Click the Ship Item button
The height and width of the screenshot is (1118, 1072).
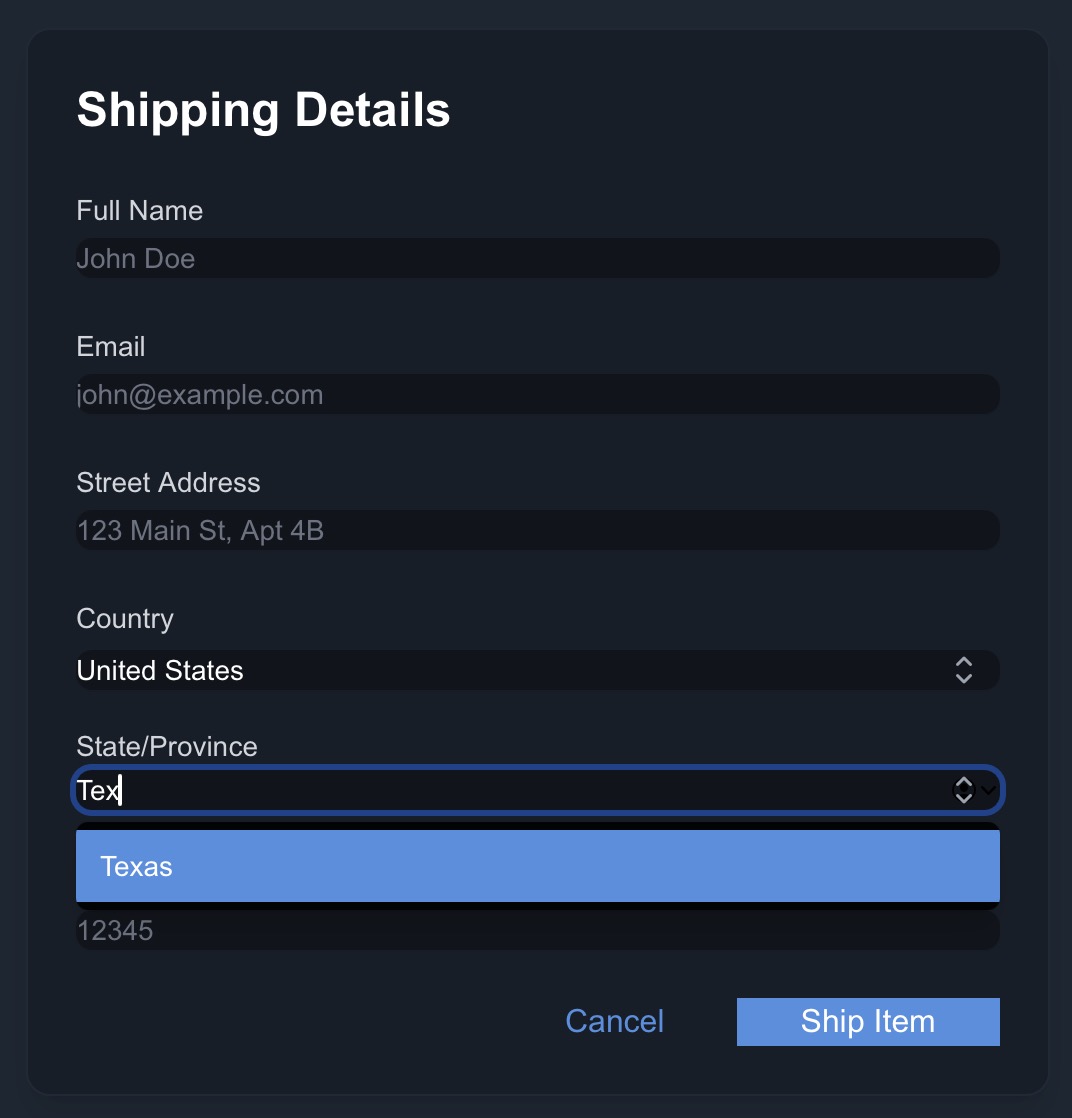[x=868, y=1022]
